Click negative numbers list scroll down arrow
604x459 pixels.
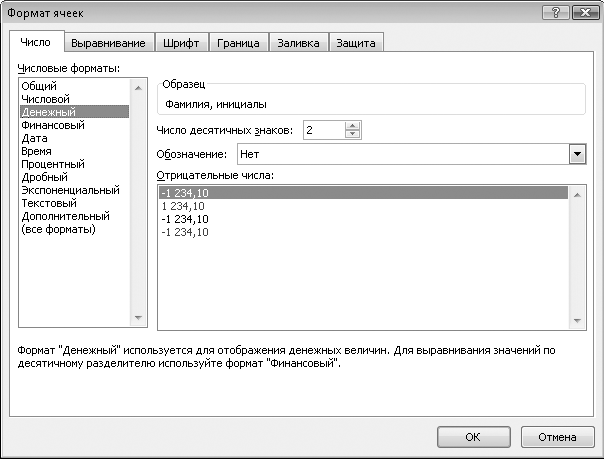577,320
